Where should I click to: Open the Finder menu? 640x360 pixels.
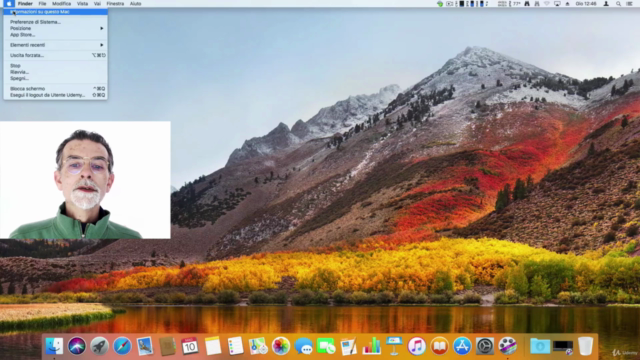coord(25,4)
